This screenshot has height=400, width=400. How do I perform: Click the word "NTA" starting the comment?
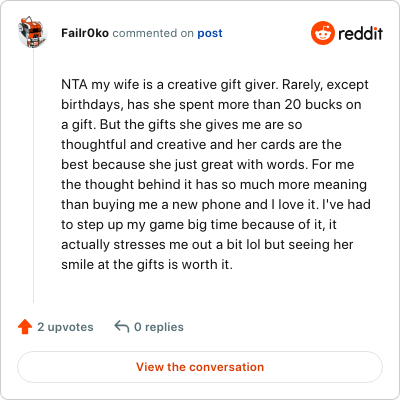74,85
